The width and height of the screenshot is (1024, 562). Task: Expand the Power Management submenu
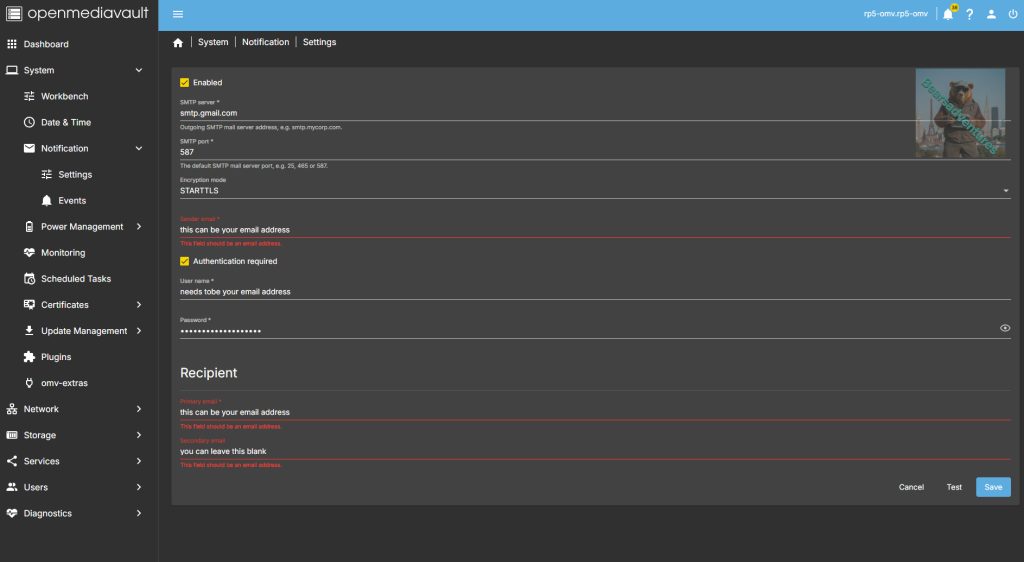82,227
